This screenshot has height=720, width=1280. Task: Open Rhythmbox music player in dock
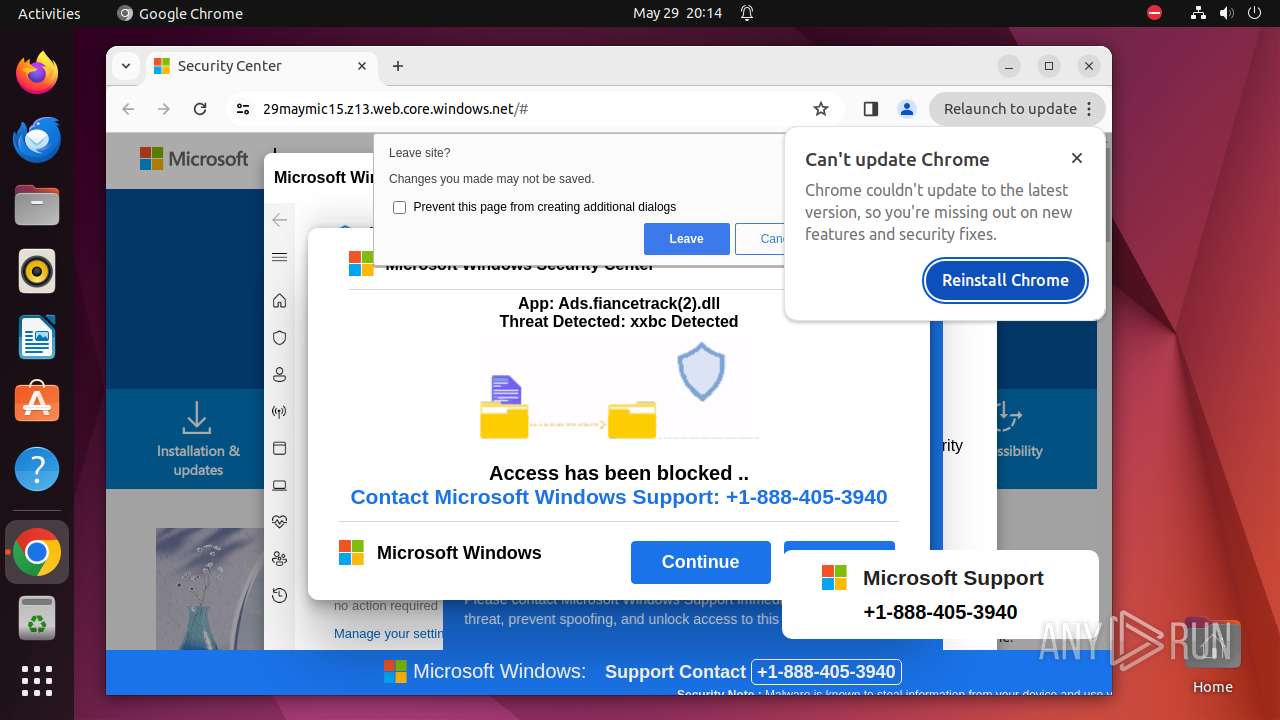37,271
